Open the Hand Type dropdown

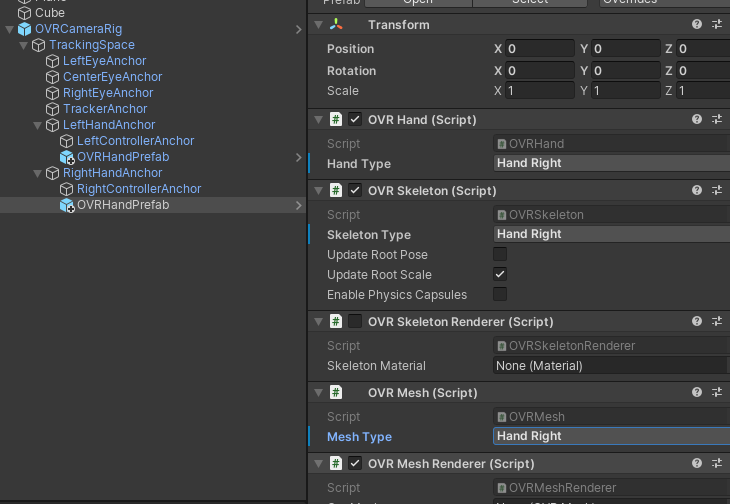point(611,163)
